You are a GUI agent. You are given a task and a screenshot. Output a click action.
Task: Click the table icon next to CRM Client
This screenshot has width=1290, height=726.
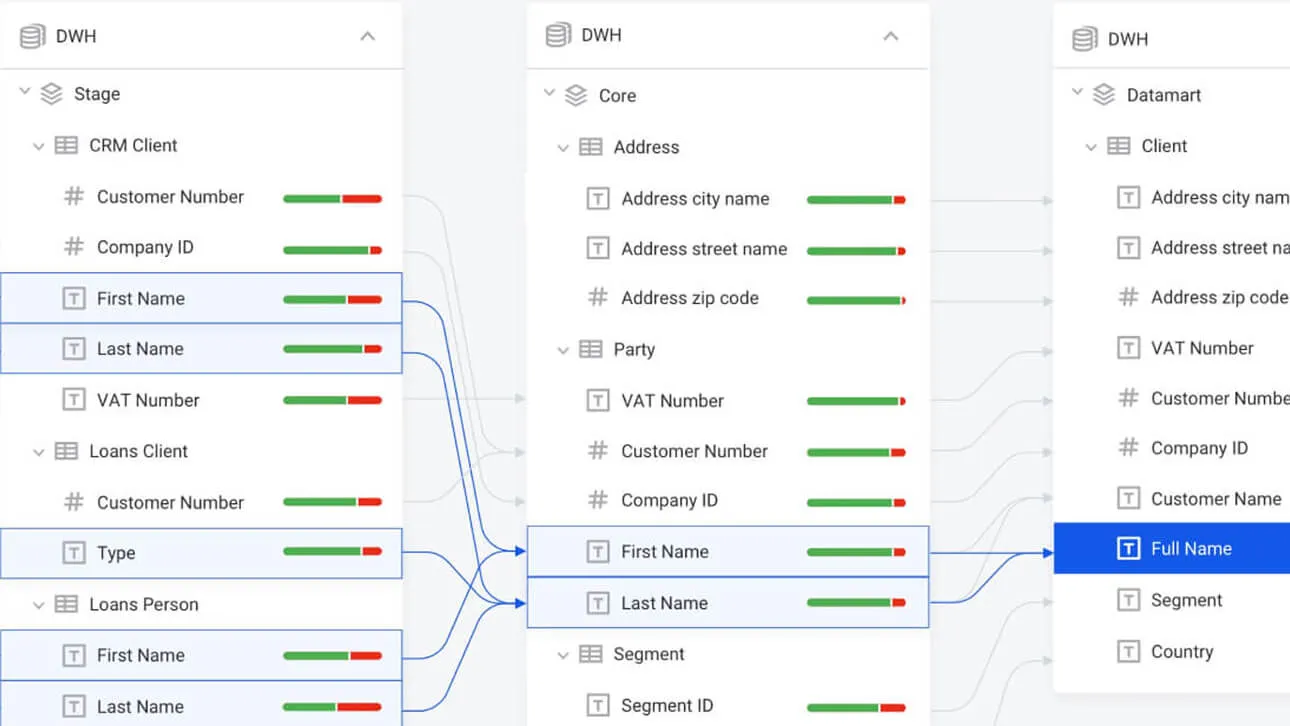66,145
